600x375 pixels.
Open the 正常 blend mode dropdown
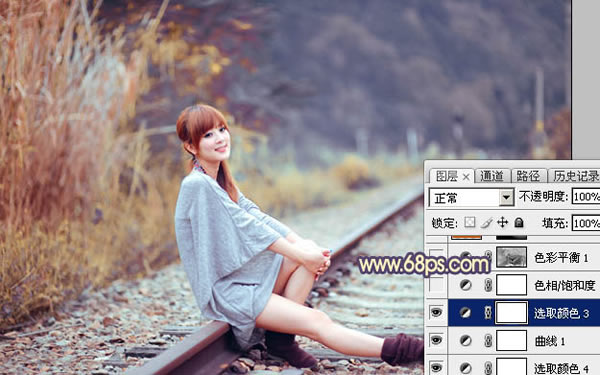pos(471,197)
